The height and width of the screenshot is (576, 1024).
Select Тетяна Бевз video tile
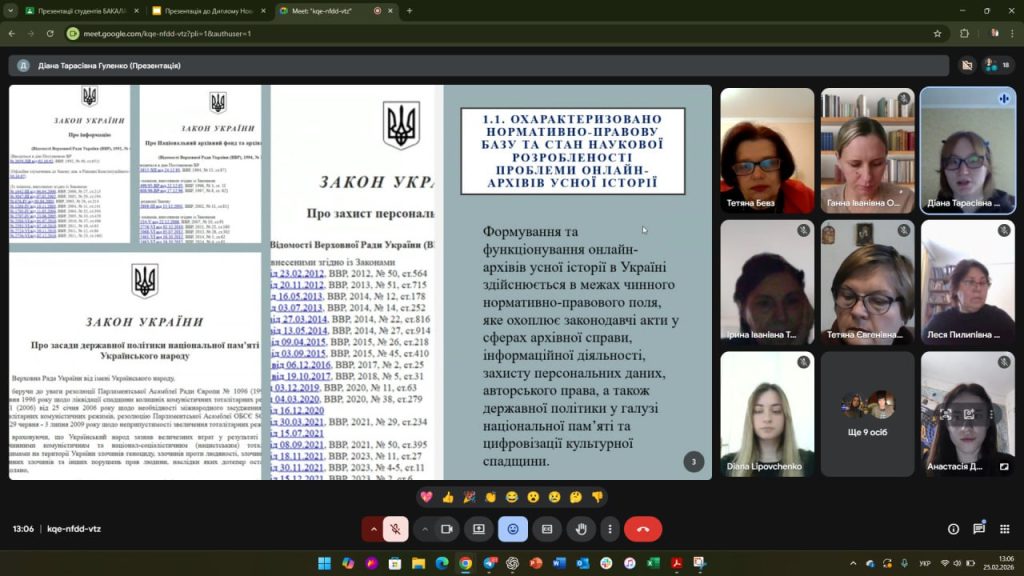tap(767, 150)
